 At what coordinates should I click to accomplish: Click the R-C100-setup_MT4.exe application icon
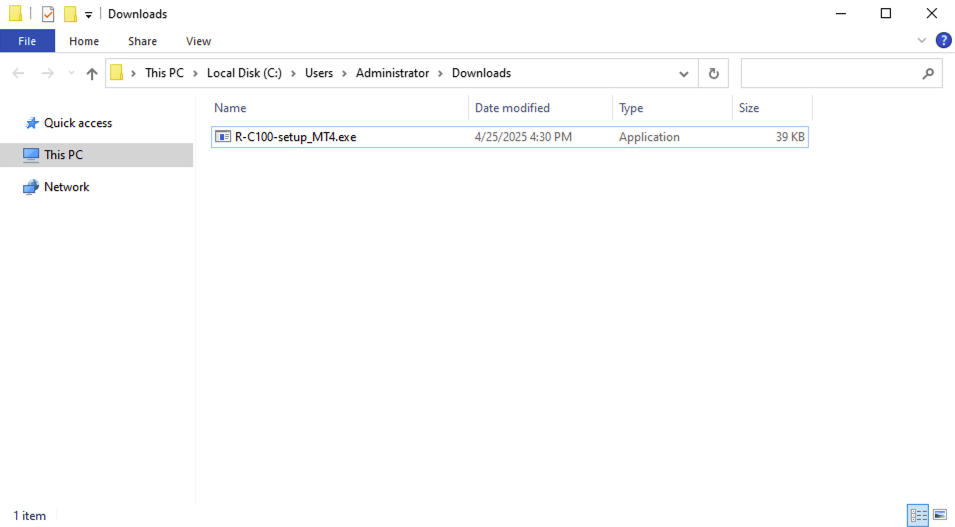[x=223, y=137]
